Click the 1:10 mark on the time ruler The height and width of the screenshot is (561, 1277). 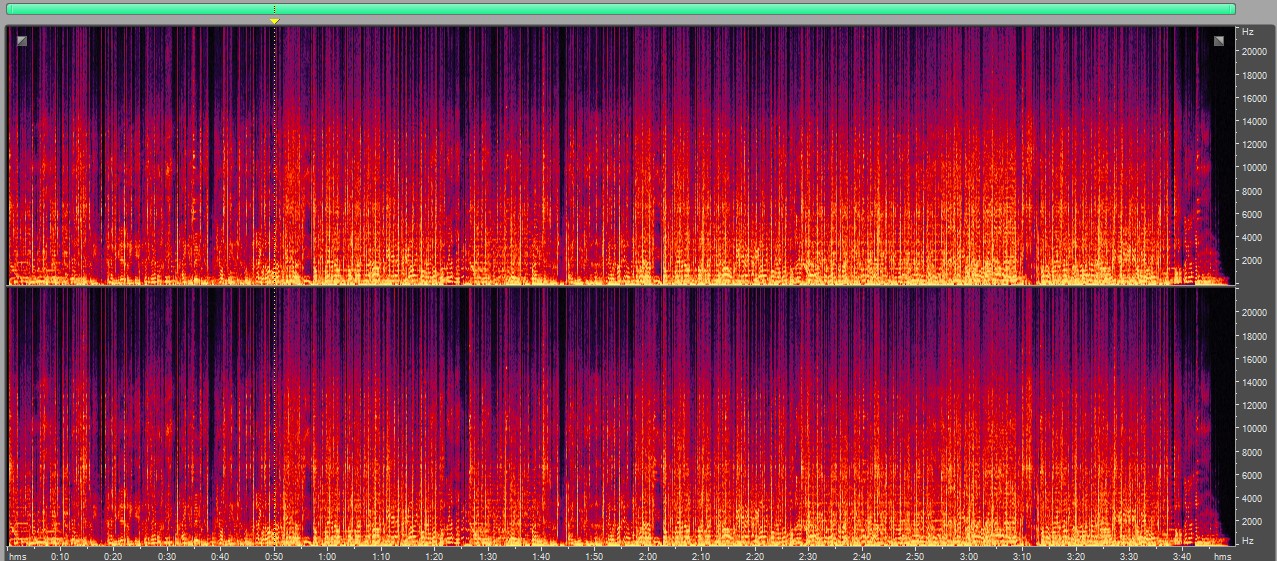[381, 556]
